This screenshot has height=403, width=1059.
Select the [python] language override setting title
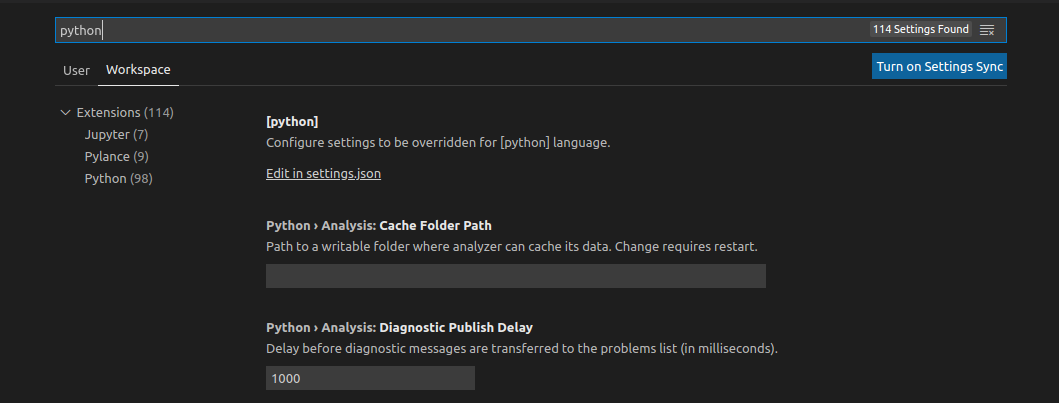click(292, 122)
